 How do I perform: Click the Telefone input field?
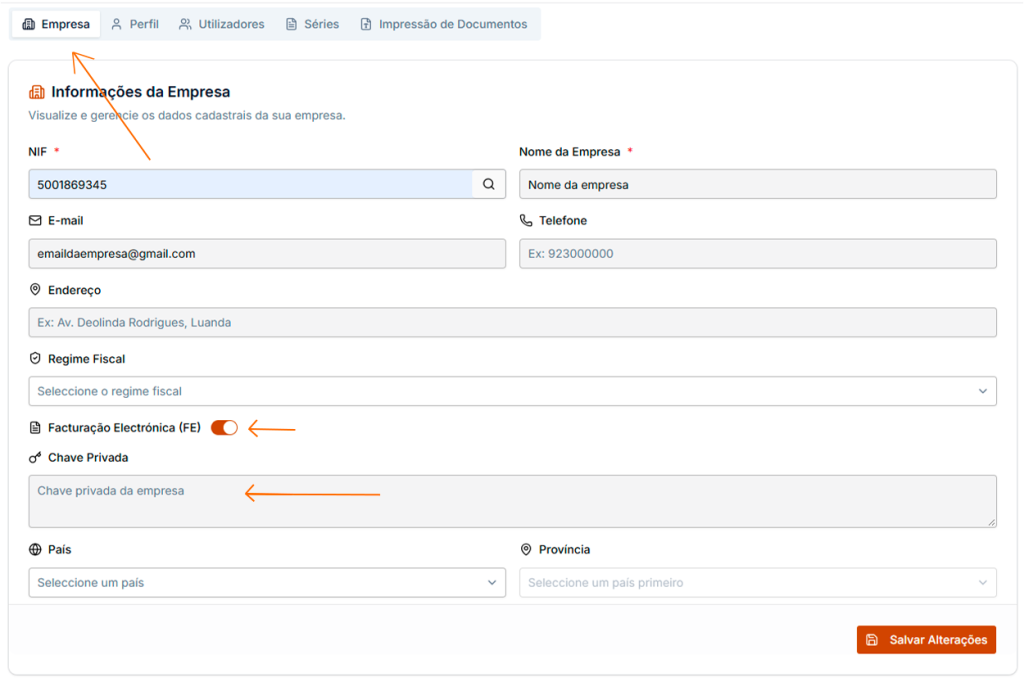point(758,253)
